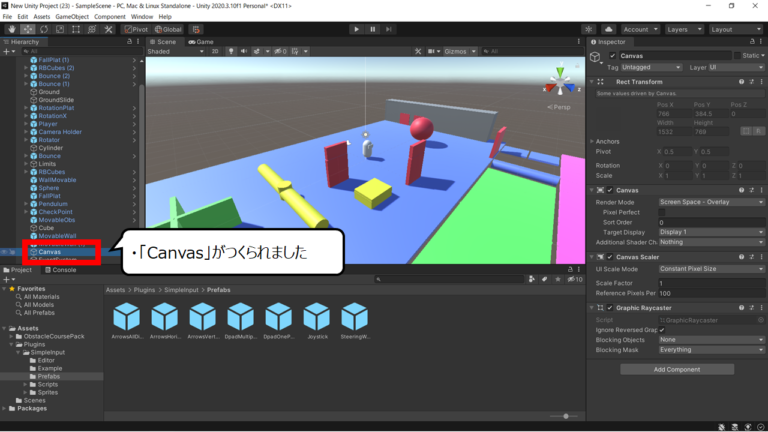Viewport: 768px width, 432px height.
Task: Expand the Anchors section
Action: (x=591, y=141)
